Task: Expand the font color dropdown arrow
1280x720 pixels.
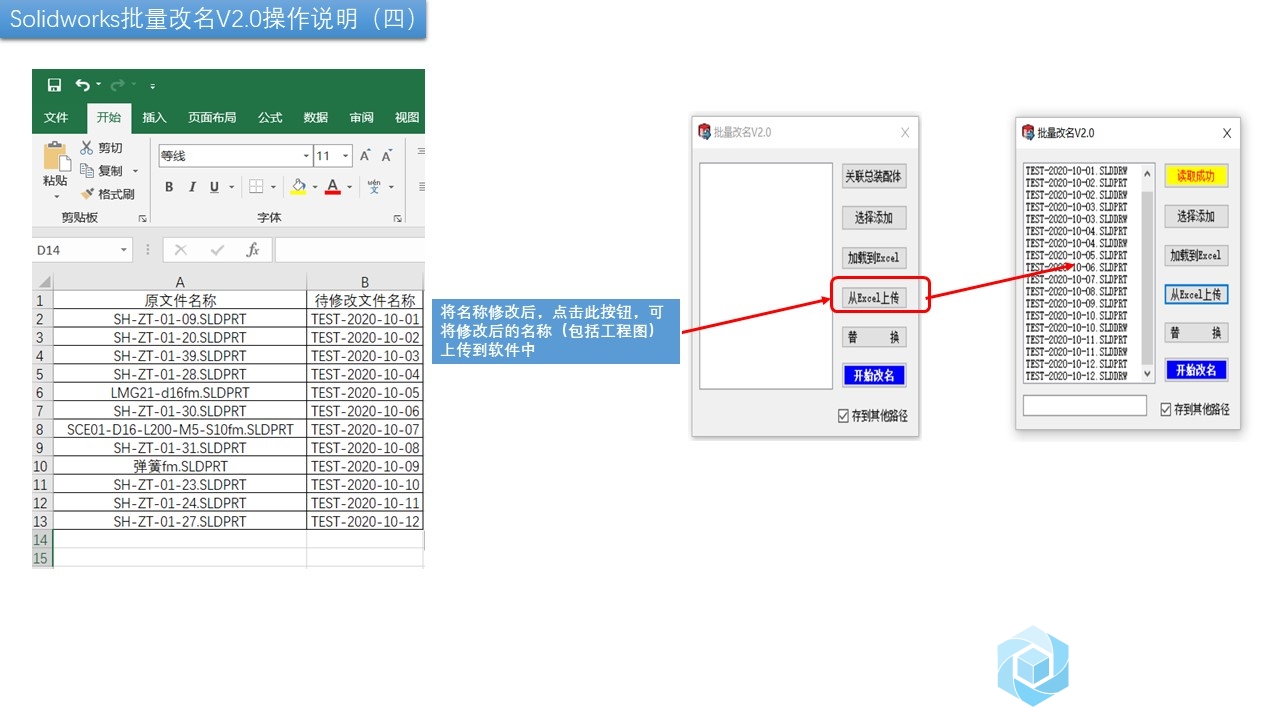Action: (349, 187)
